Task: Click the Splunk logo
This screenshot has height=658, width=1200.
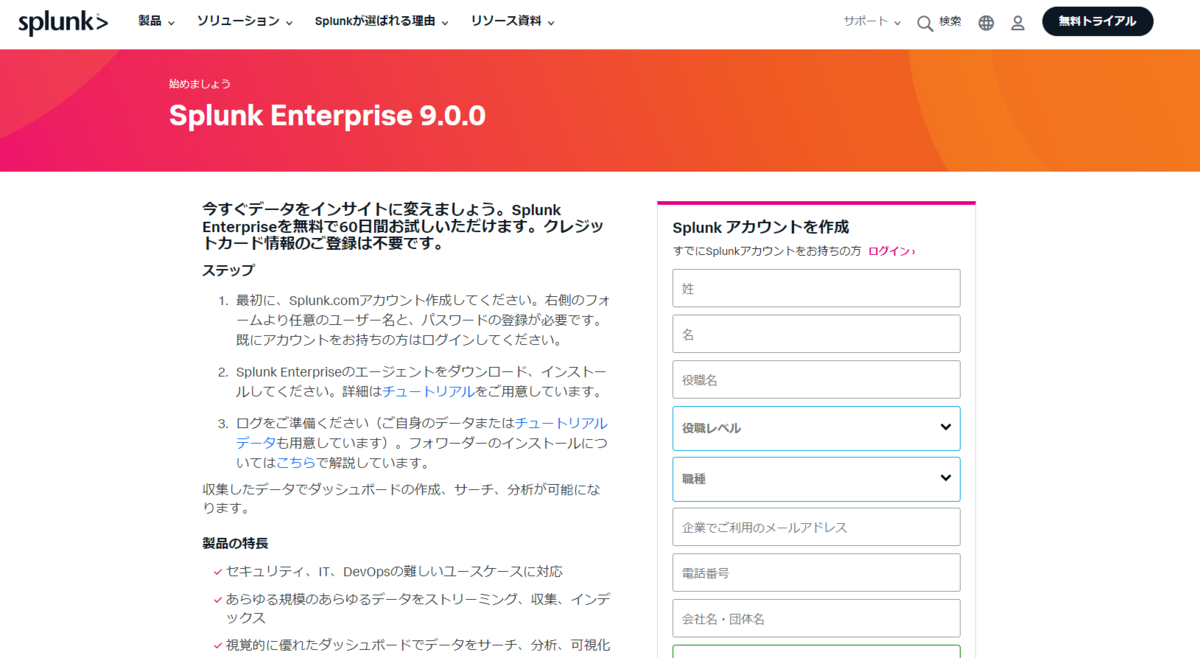Action: click(63, 22)
